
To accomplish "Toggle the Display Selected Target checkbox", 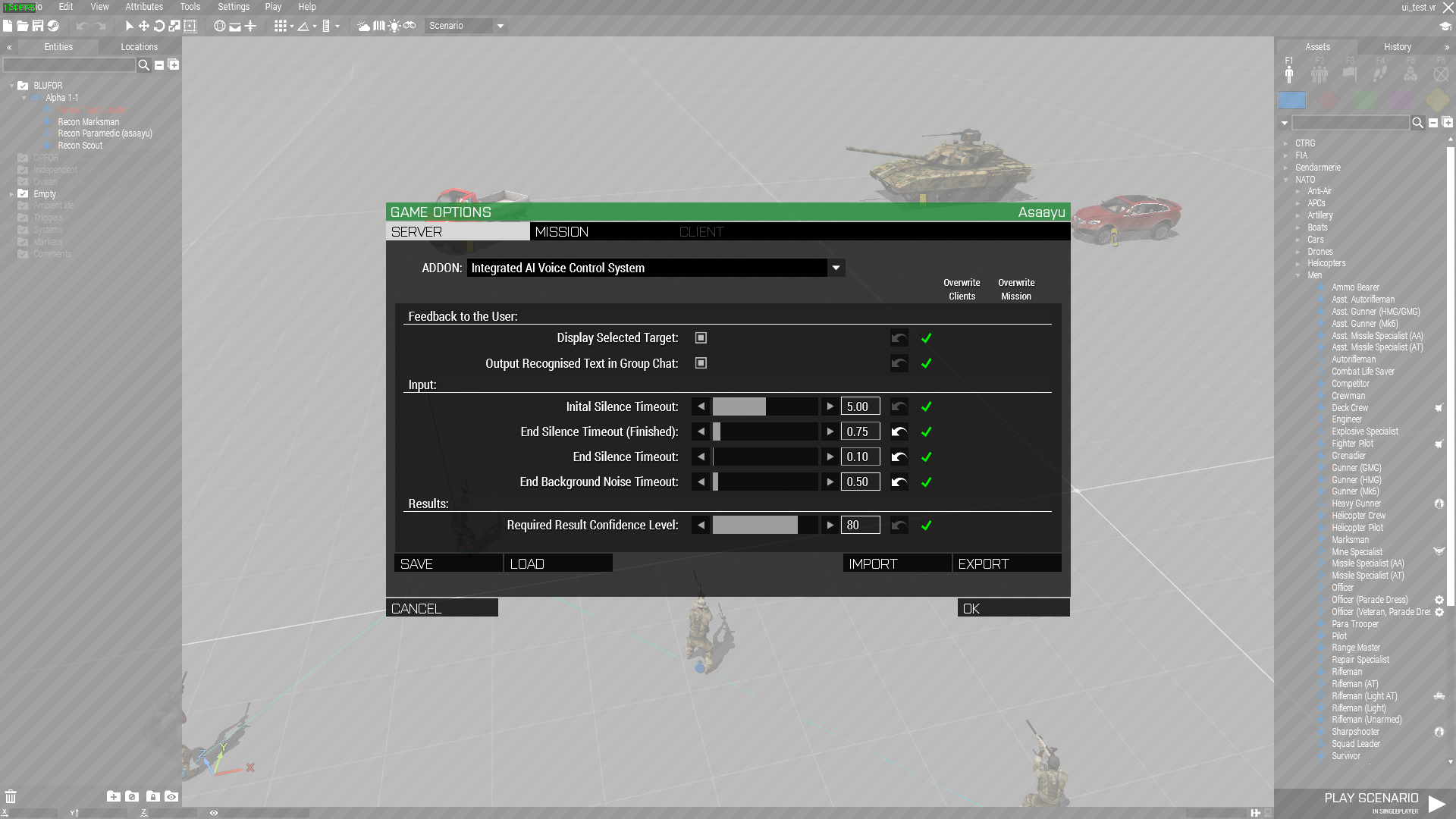I will 701,337.
